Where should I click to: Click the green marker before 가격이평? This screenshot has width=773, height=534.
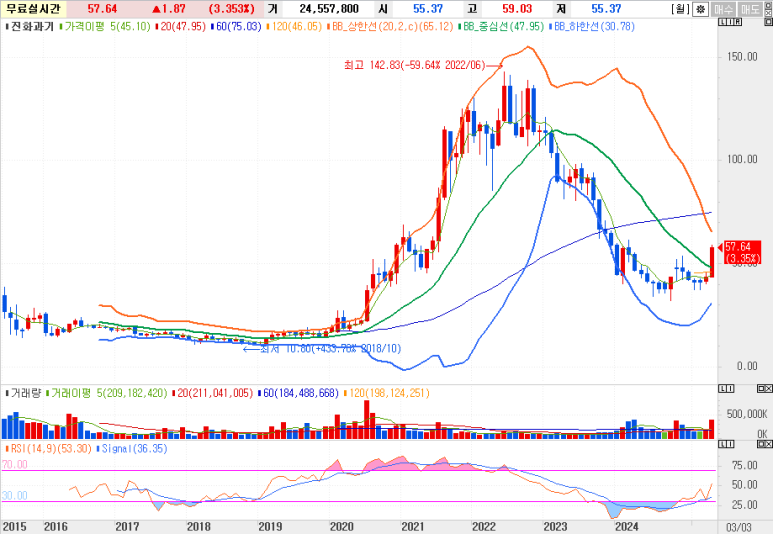coord(61,27)
